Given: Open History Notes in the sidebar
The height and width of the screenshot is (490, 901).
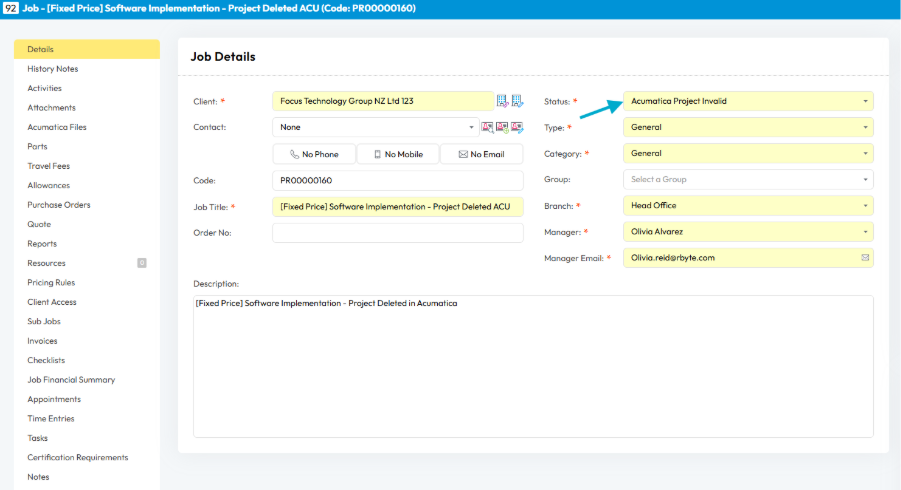Looking at the screenshot, I should 53,69.
